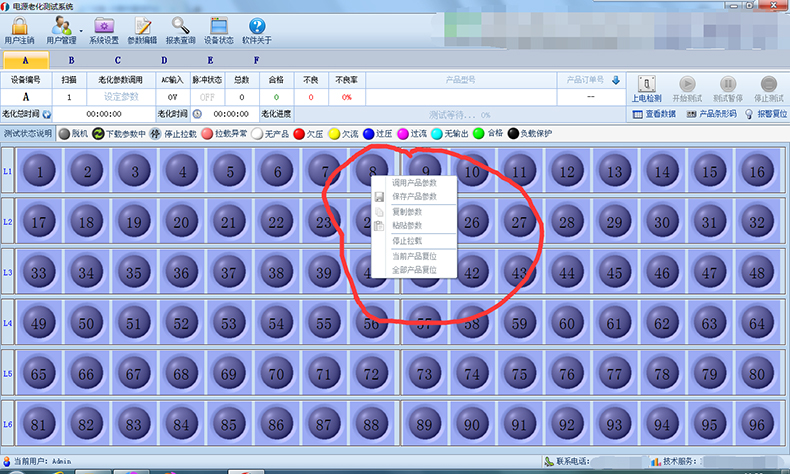Click the blue arrow beside 产品订单号
790x474 pixels.
pyautogui.click(x=616, y=80)
